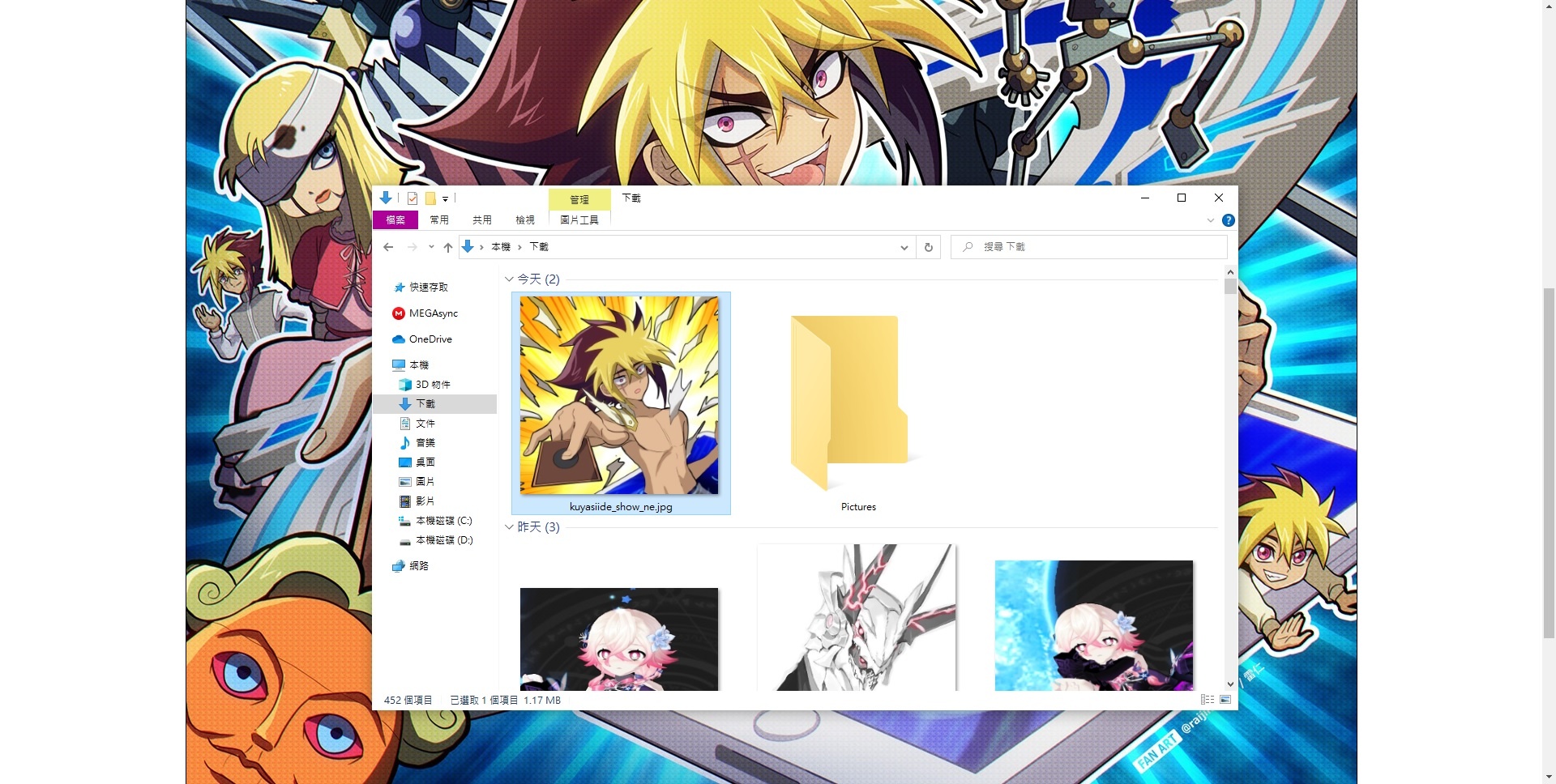
Task: Go up one folder level
Action: tap(448, 247)
